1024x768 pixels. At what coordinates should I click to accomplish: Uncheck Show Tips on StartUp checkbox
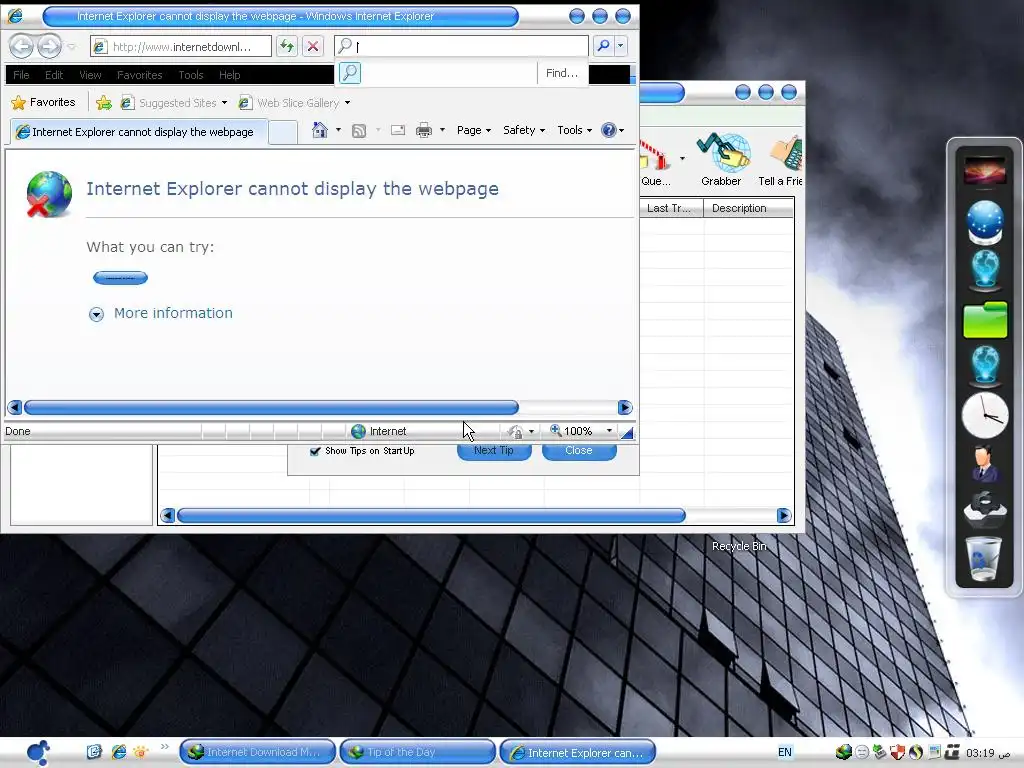pyautogui.click(x=315, y=451)
